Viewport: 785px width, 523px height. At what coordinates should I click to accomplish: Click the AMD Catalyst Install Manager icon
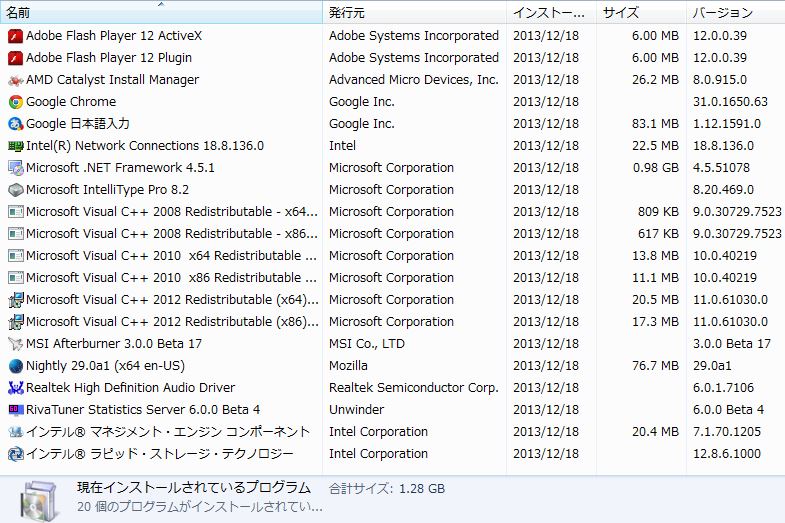[16, 80]
